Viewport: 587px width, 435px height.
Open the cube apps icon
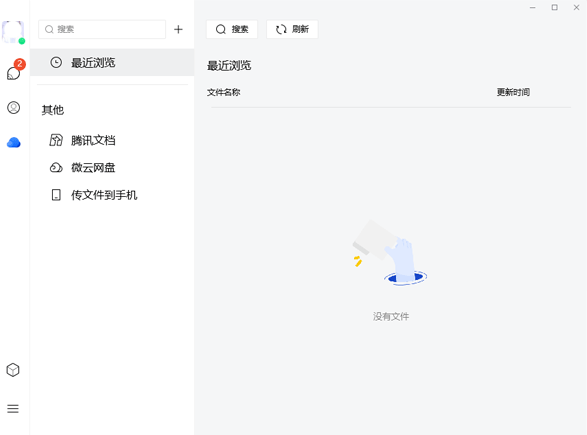(13, 370)
